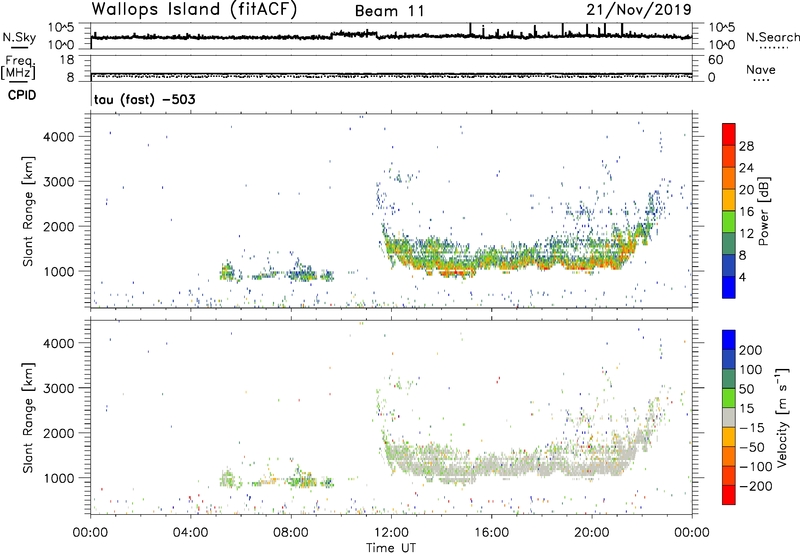Select the velocity panel's "Slant Range [km]" label

28,417
